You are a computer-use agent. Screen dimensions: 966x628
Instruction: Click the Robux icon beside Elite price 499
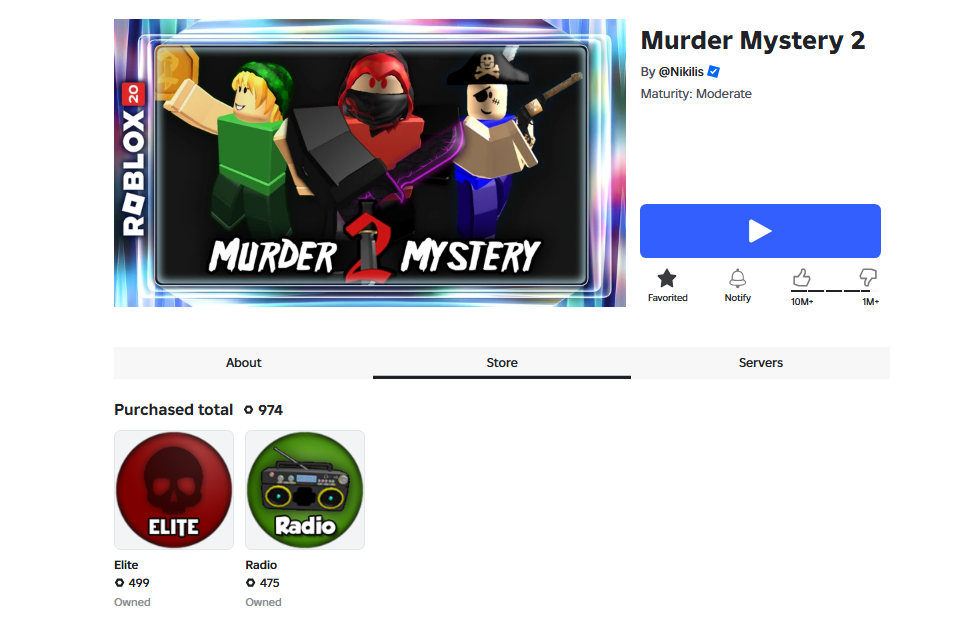(120, 582)
